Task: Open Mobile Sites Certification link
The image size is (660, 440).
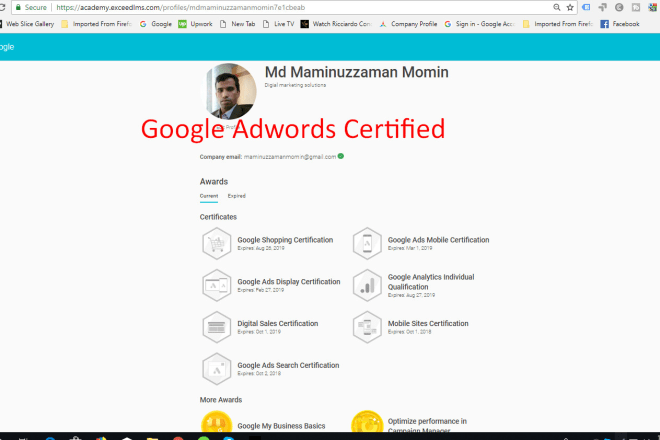Action: point(428,323)
